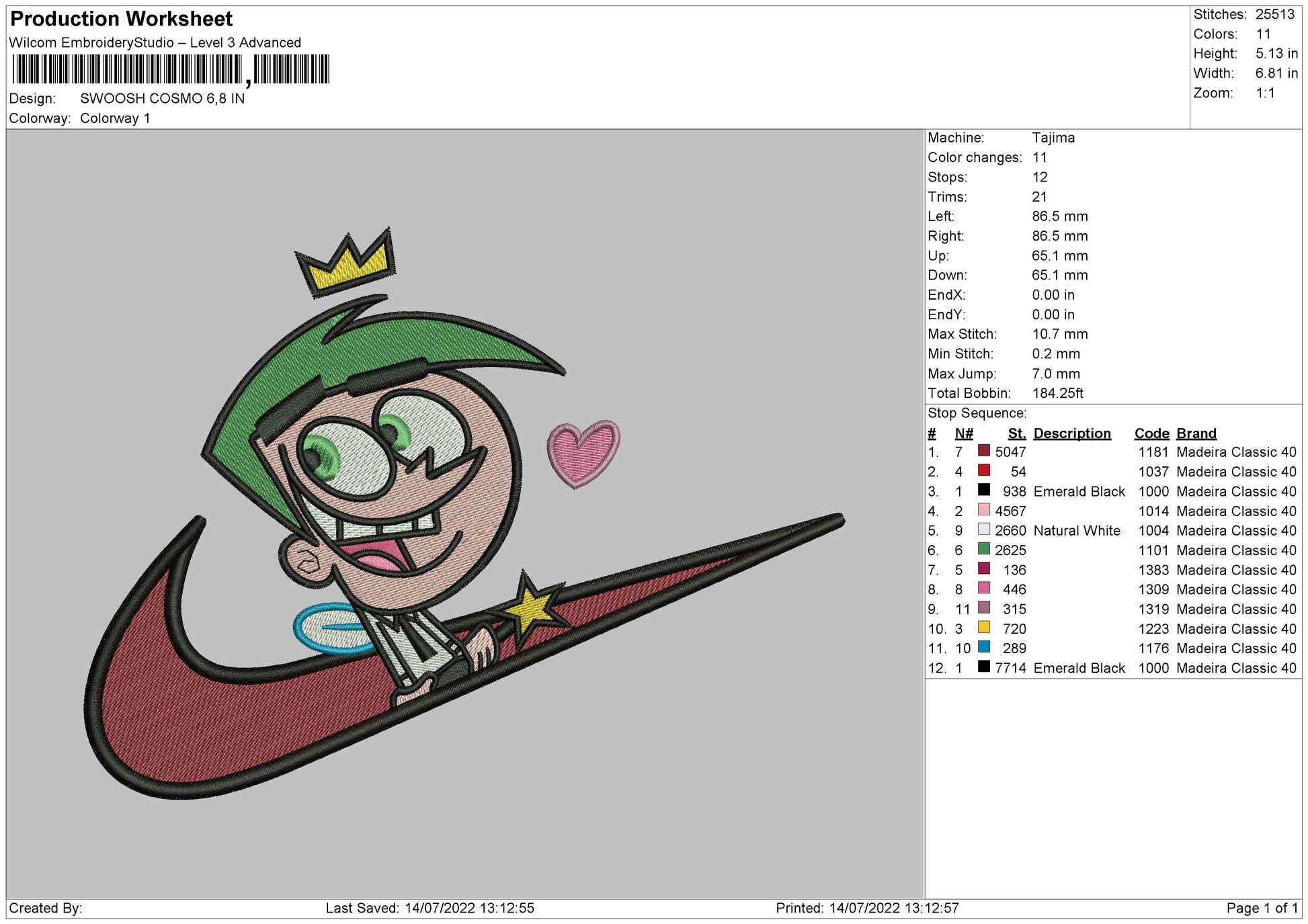Pick the yellow swatch code 1223
This screenshot has width=1308, height=924.
click(x=983, y=628)
